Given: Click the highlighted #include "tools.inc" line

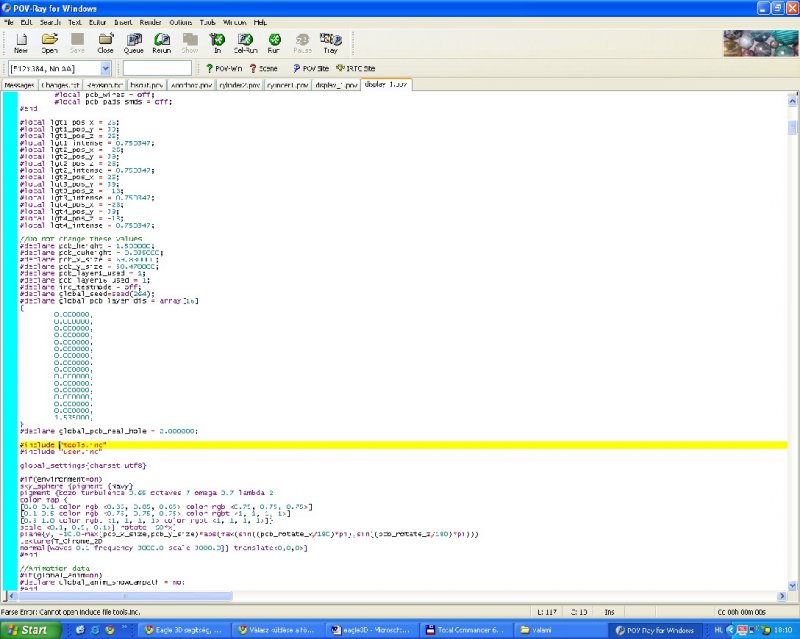Looking at the screenshot, I should pos(403,445).
